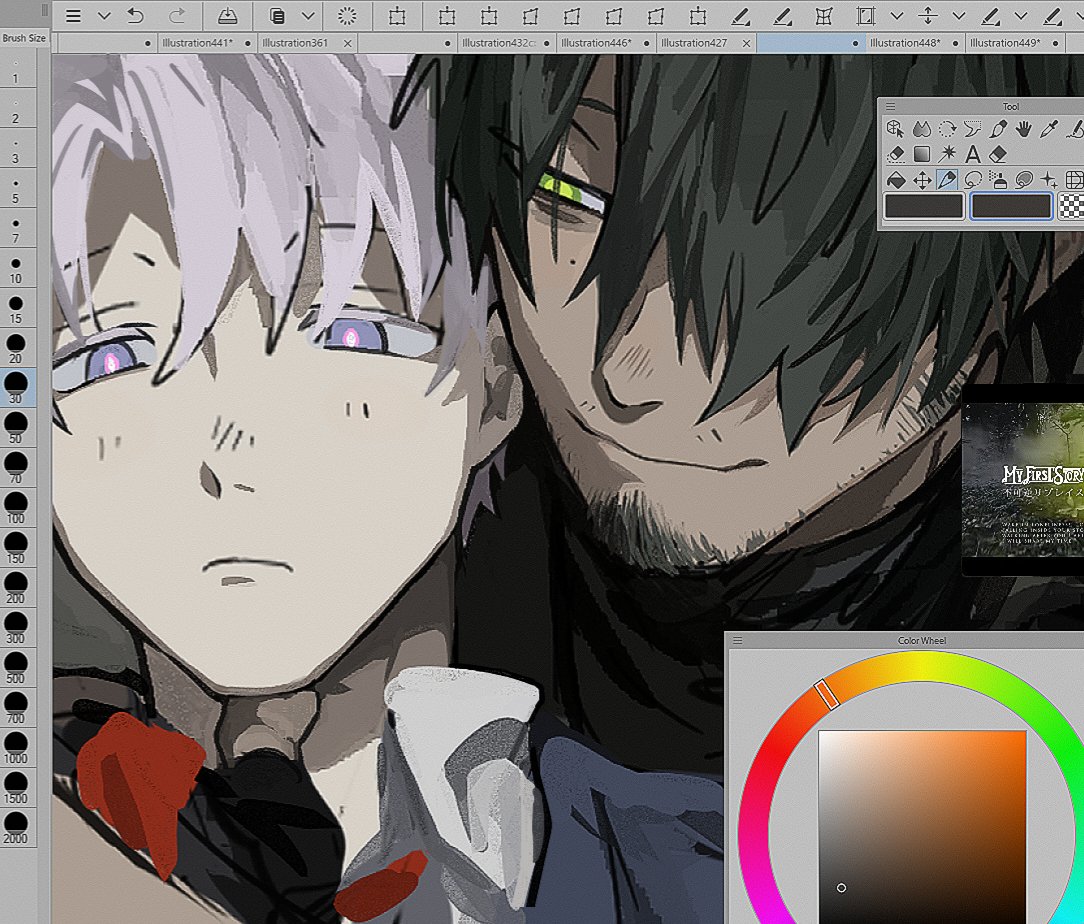The height and width of the screenshot is (924, 1084).
Task: Open the My First Story video thumbnail
Action: (x=1023, y=480)
